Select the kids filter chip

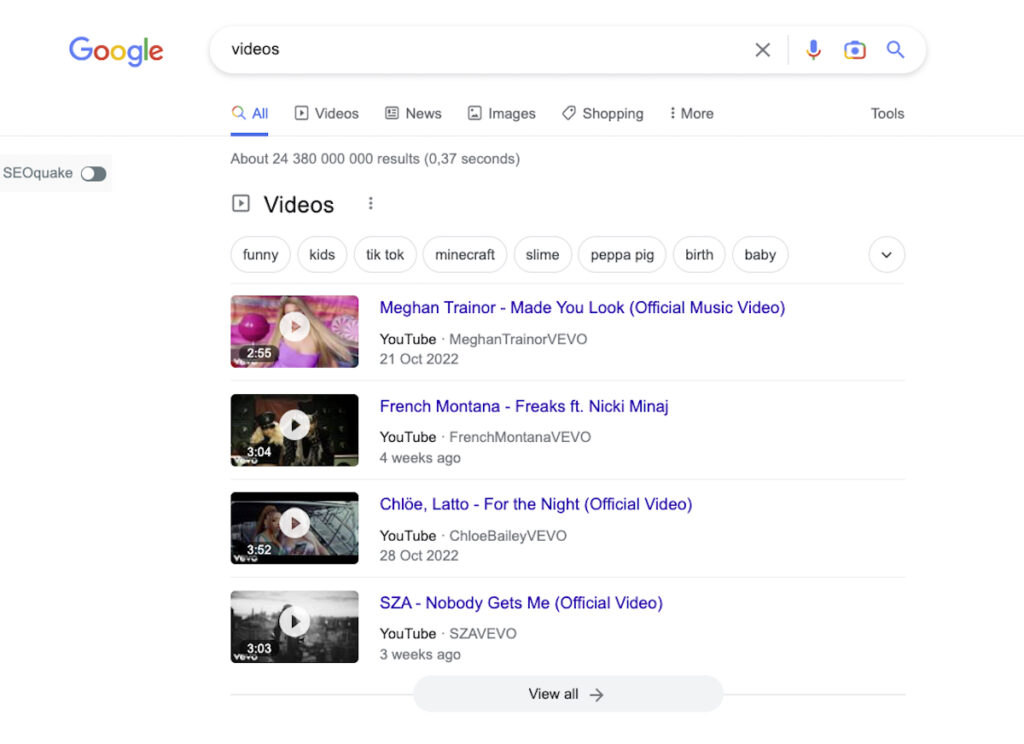[322, 255]
